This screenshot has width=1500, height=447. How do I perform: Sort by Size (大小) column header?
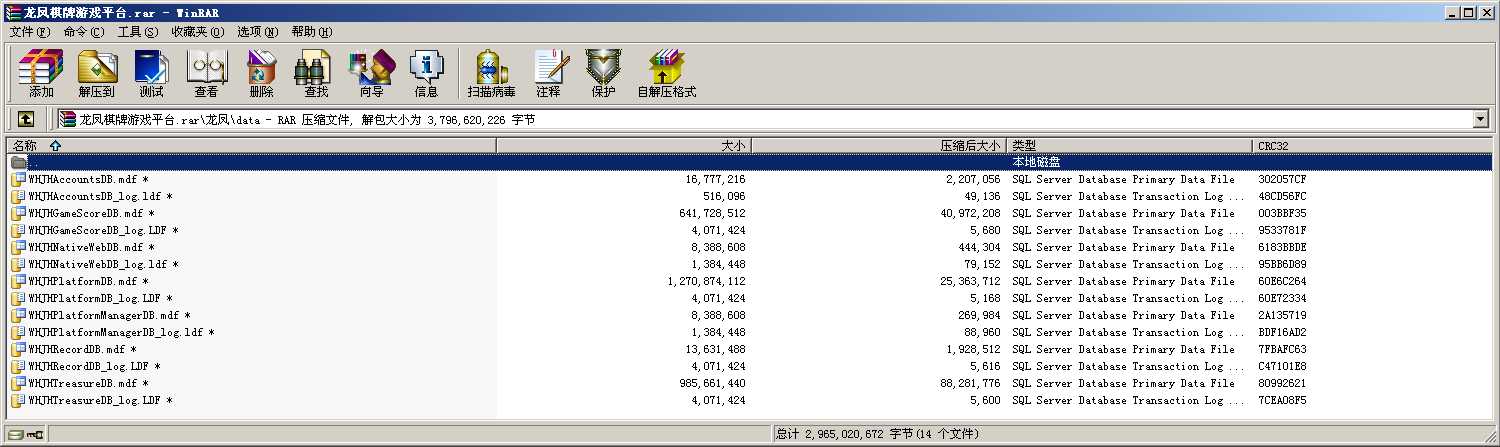click(x=624, y=146)
